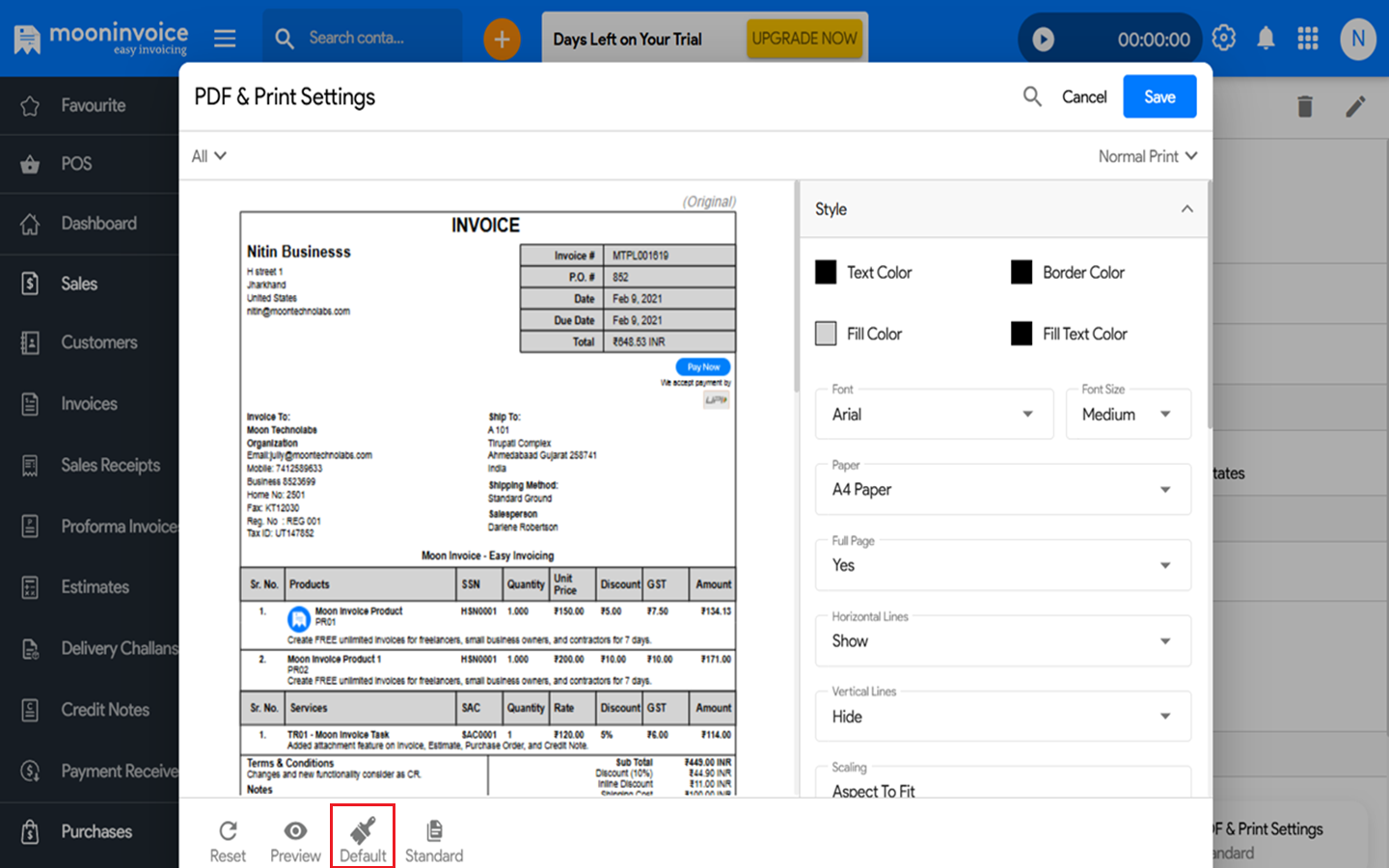1389x868 pixels.
Task: Click Days Left on Your Trial text
Action: [x=627, y=40]
